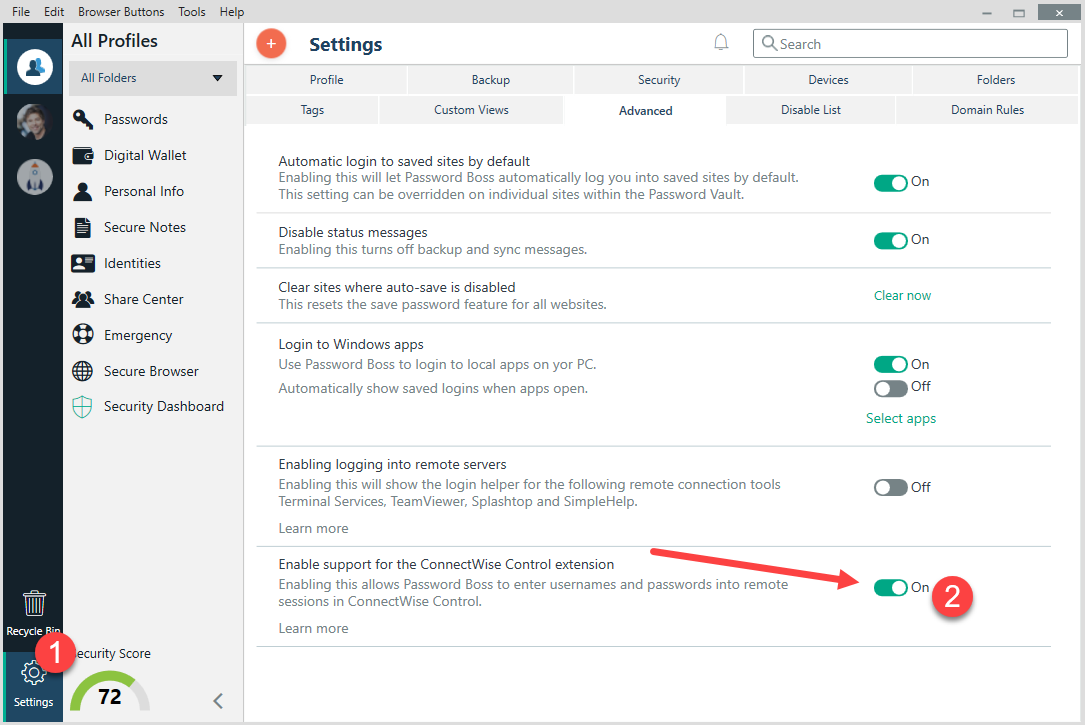Viewport: 1085px width, 725px height.
Task: Open Learn more under ConnectWise Control
Action: [313, 628]
